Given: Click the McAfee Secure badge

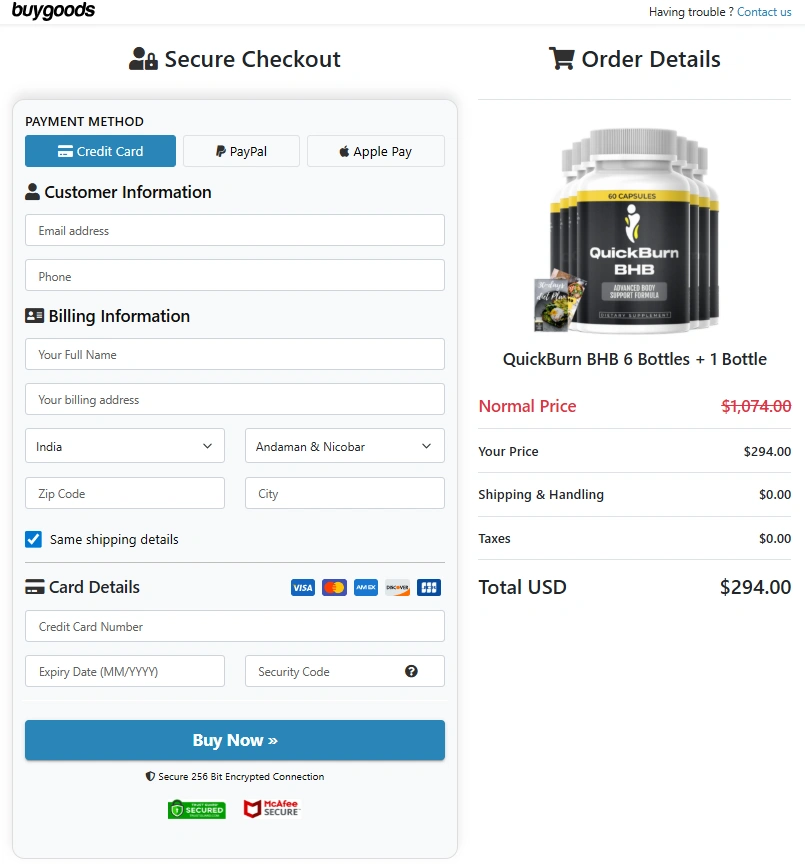Looking at the screenshot, I should pos(270,808).
